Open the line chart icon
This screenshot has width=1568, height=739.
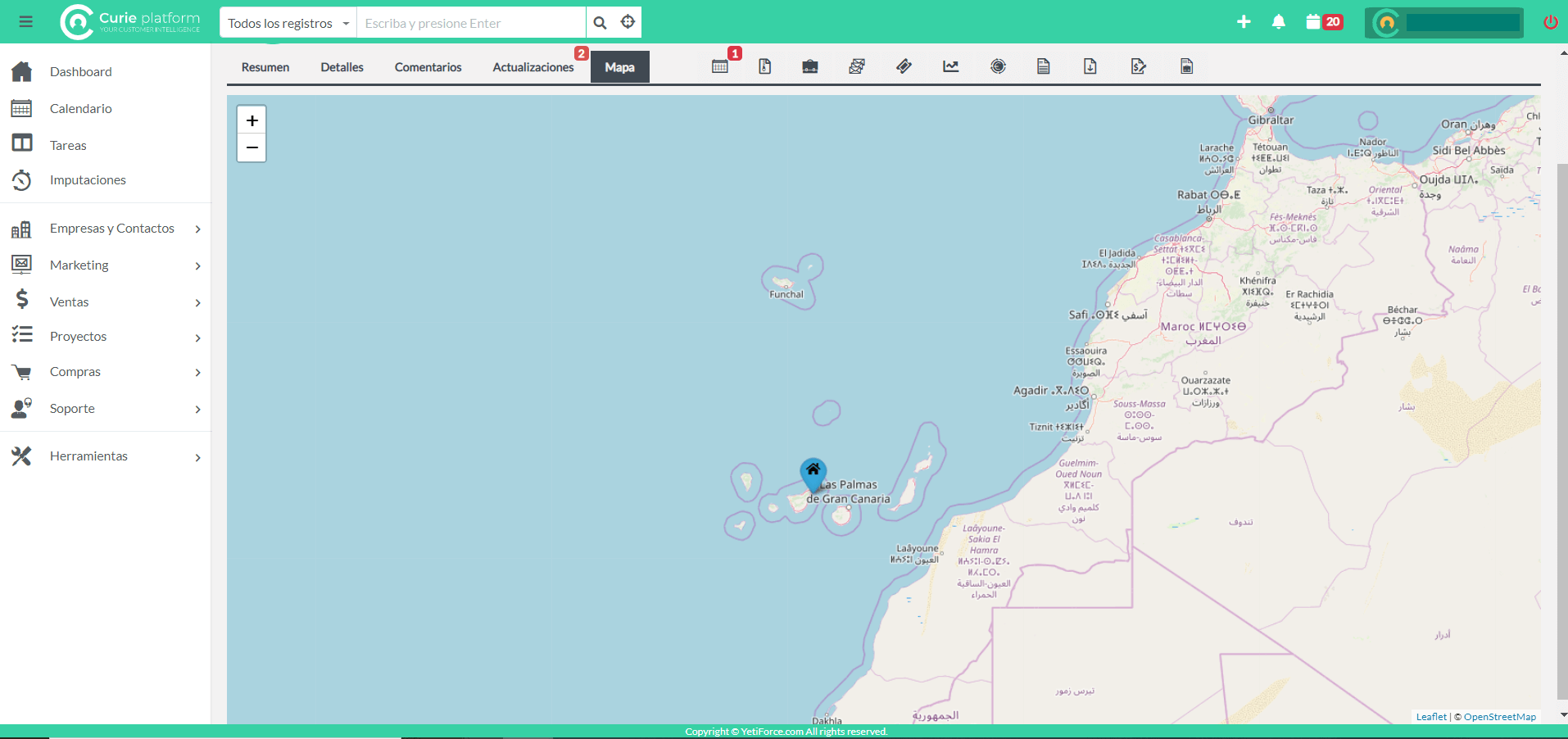pyautogui.click(x=950, y=67)
